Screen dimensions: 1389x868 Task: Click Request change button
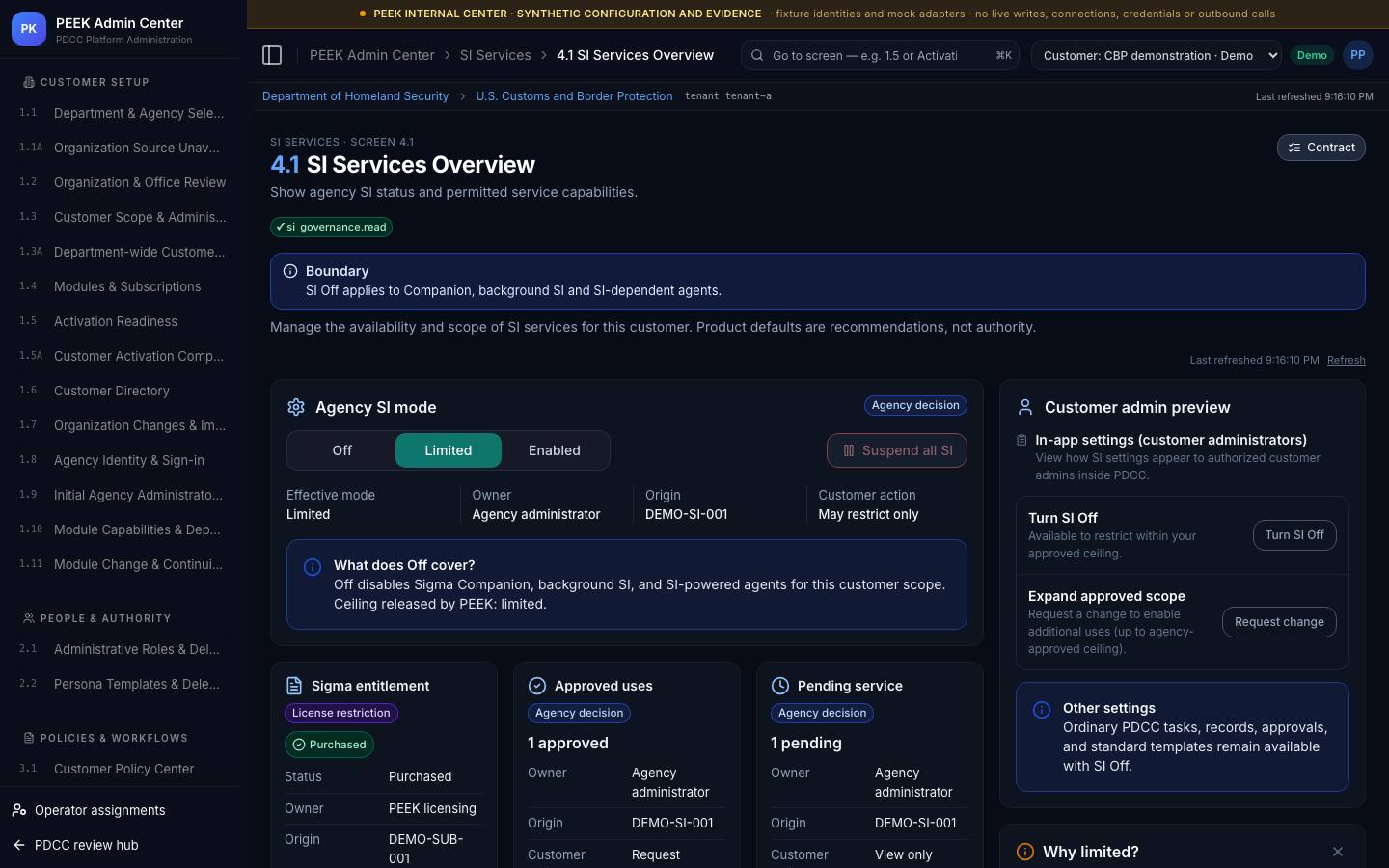[1279, 622]
